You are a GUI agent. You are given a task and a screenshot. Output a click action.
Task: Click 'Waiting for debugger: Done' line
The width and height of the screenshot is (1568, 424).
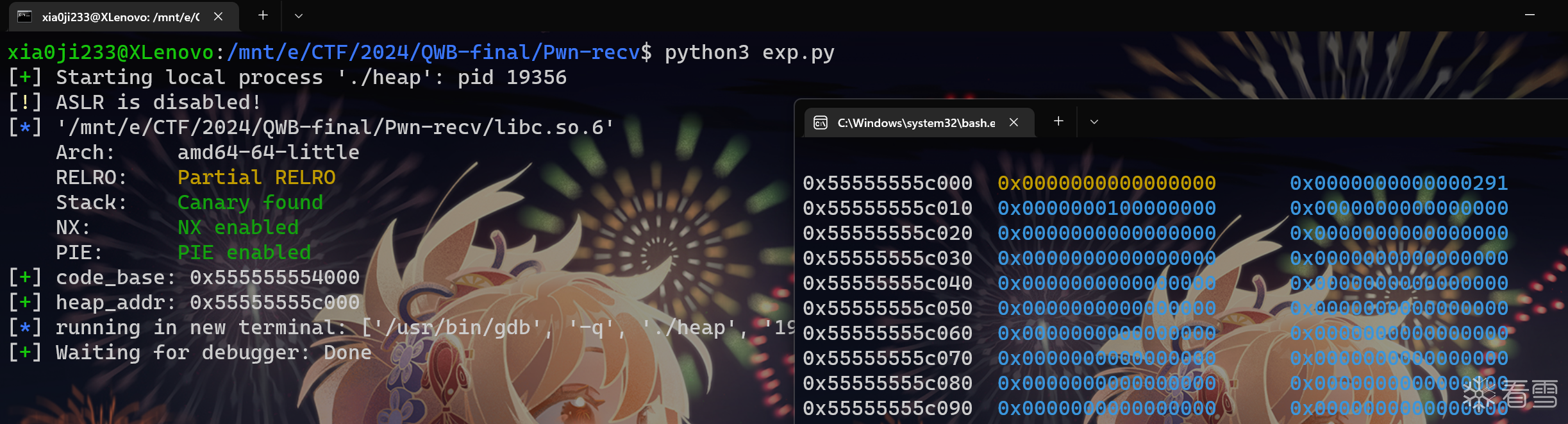(x=190, y=353)
